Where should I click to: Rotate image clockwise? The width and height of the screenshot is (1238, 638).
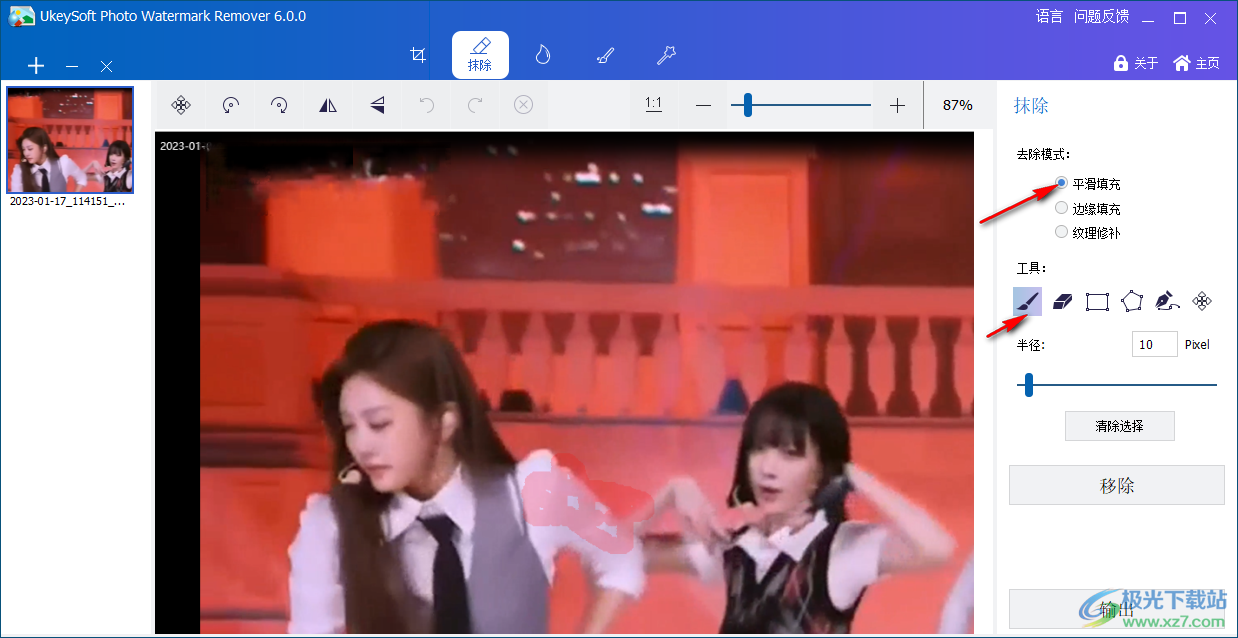click(x=279, y=104)
